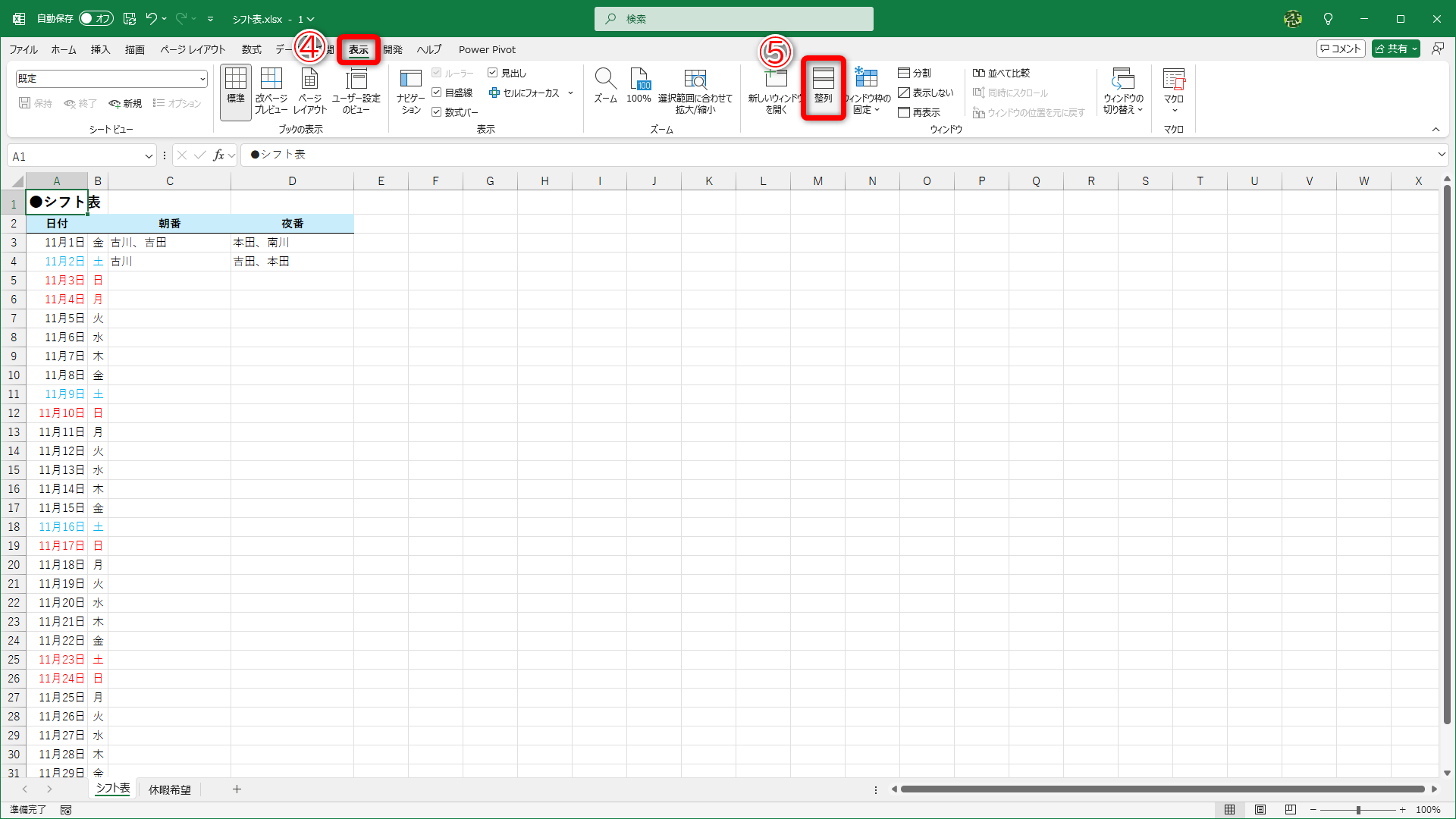The height and width of the screenshot is (819, 1456).
Task: Click the zoom slider handle
Action: click(1358, 810)
